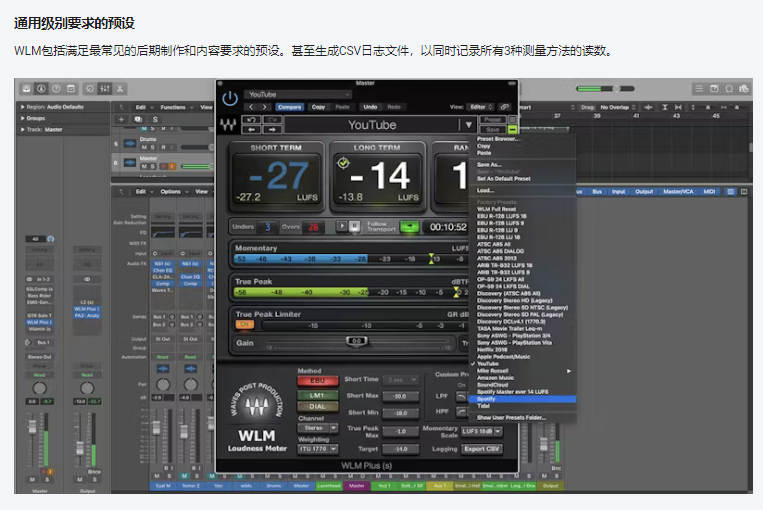The width and height of the screenshot is (763, 510).
Task: Open the View Editor dropdown
Action: (x=481, y=107)
